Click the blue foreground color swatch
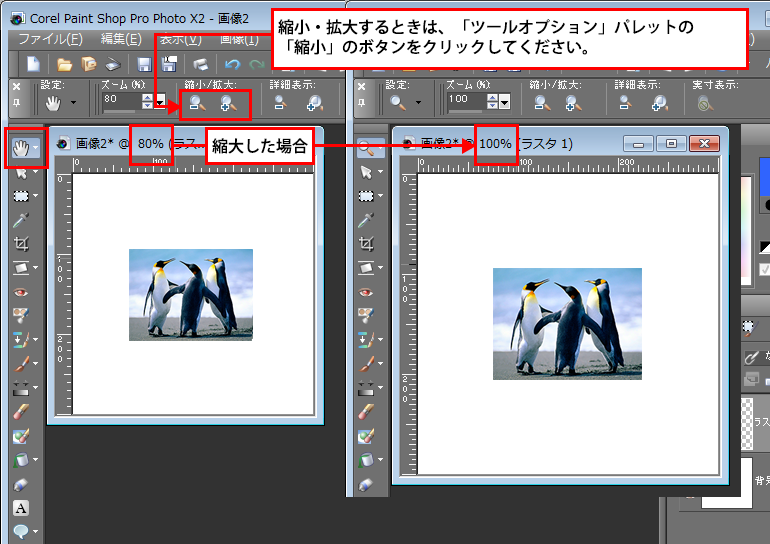Image resolution: width=770 pixels, height=544 pixels. click(x=765, y=177)
